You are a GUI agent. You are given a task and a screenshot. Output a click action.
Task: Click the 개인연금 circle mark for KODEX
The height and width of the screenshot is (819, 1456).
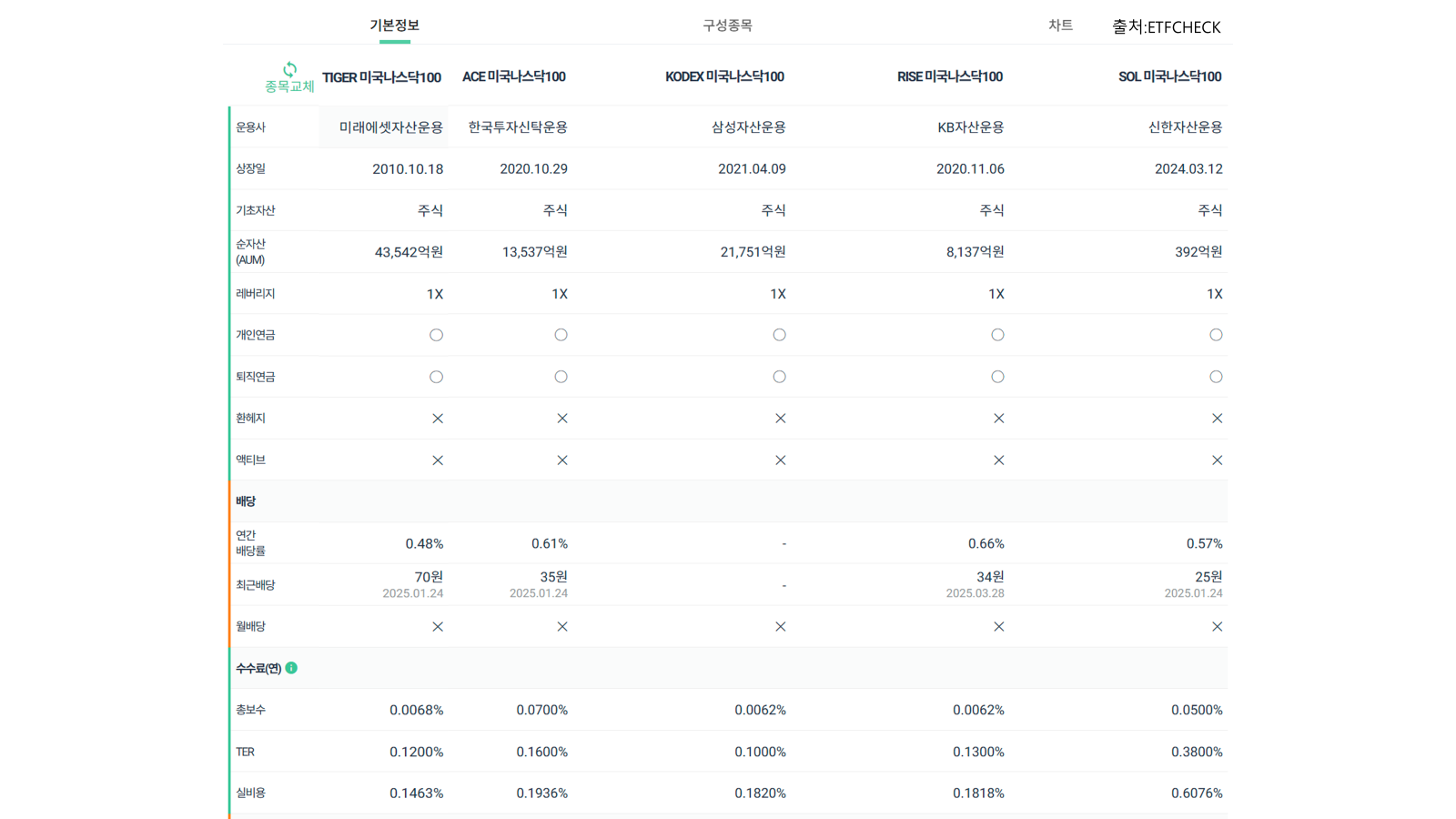pos(780,335)
